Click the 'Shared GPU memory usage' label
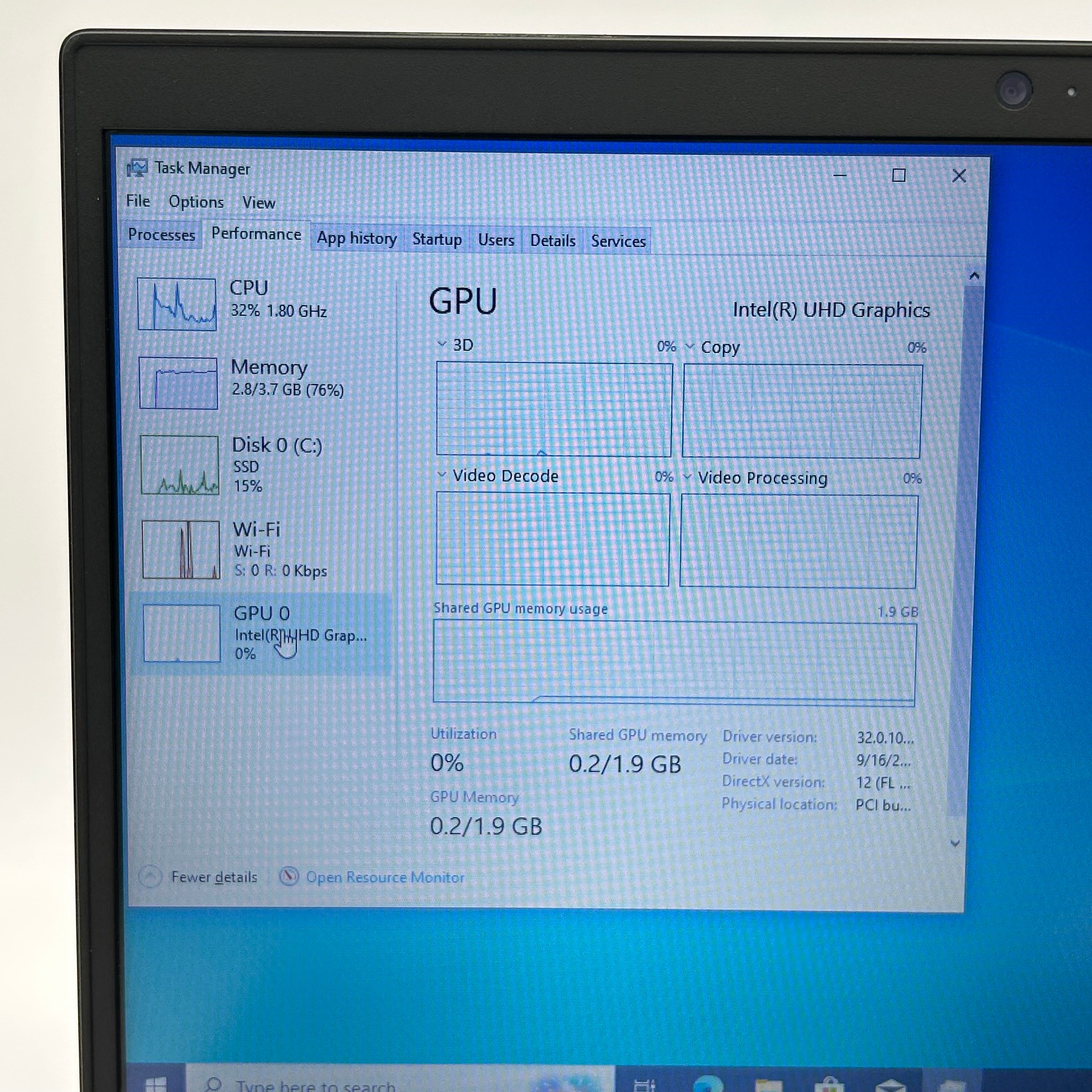This screenshot has height=1092, width=1092. (521, 608)
